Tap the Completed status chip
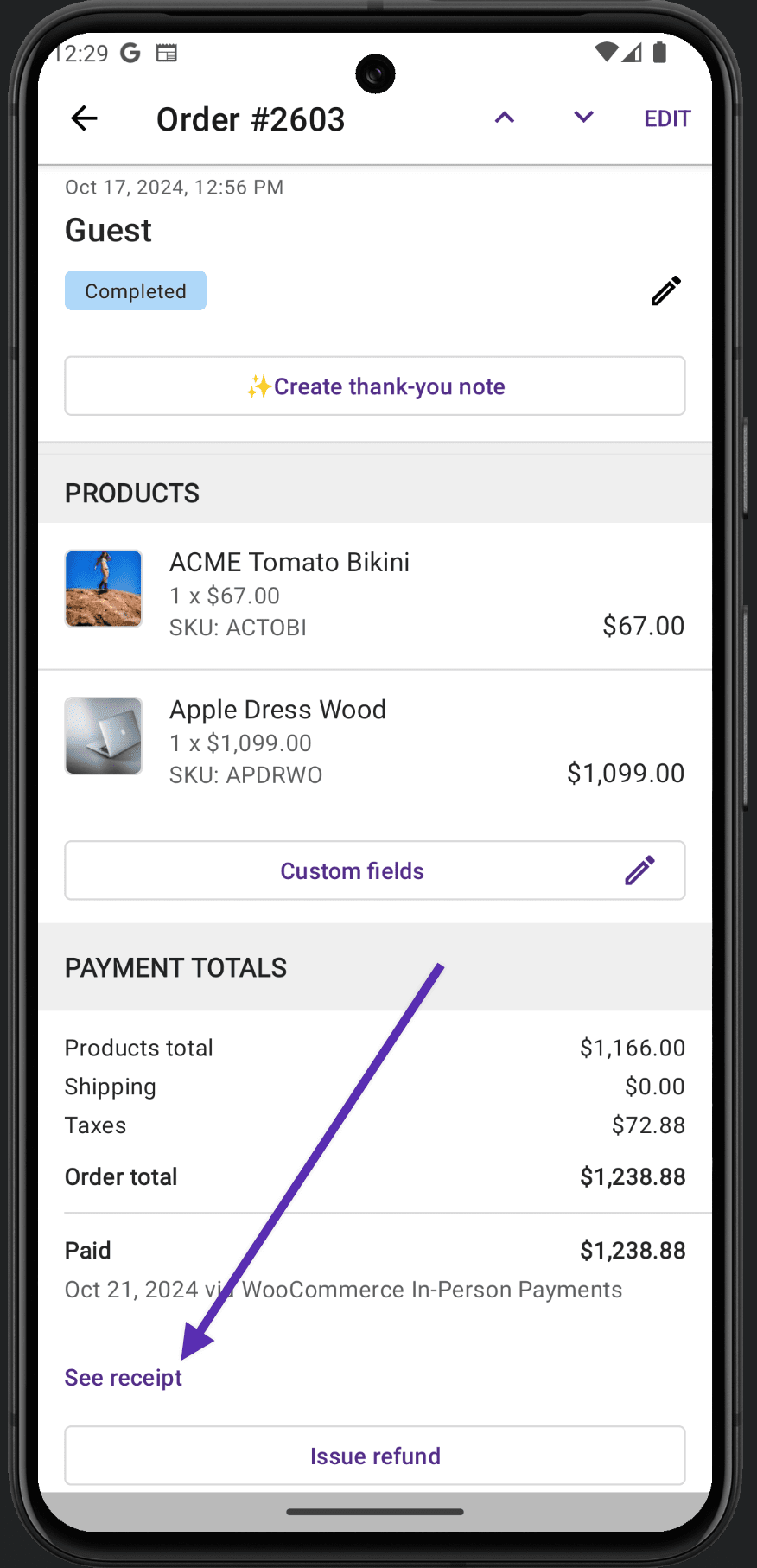 click(x=135, y=290)
